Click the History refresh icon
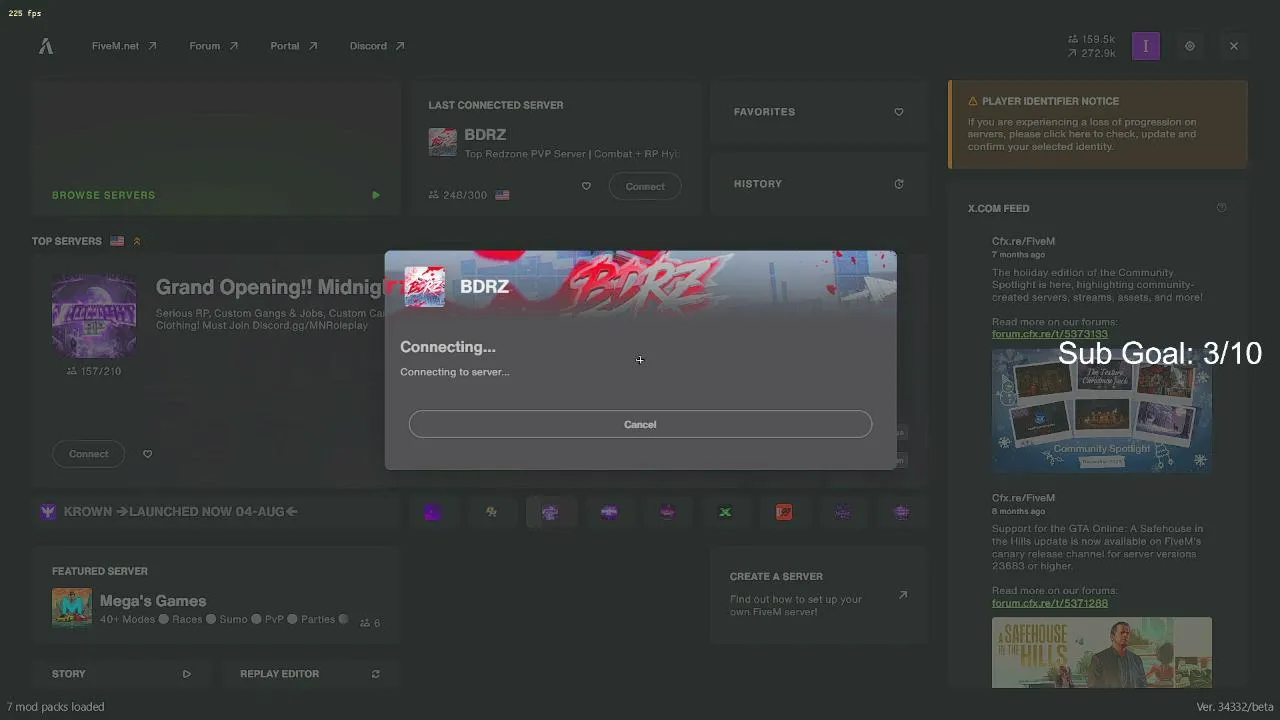The width and height of the screenshot is (1280, 720). point(899,184)
